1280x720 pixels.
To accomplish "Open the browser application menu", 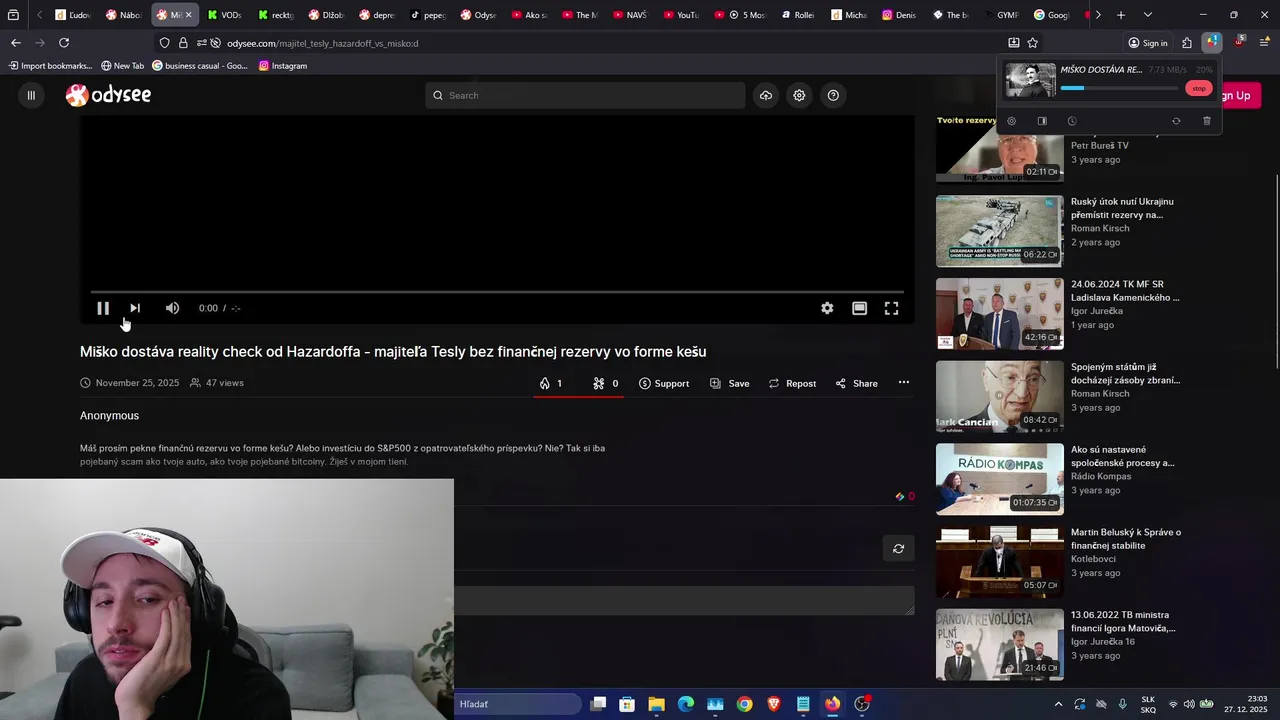I will [1264, 42].
